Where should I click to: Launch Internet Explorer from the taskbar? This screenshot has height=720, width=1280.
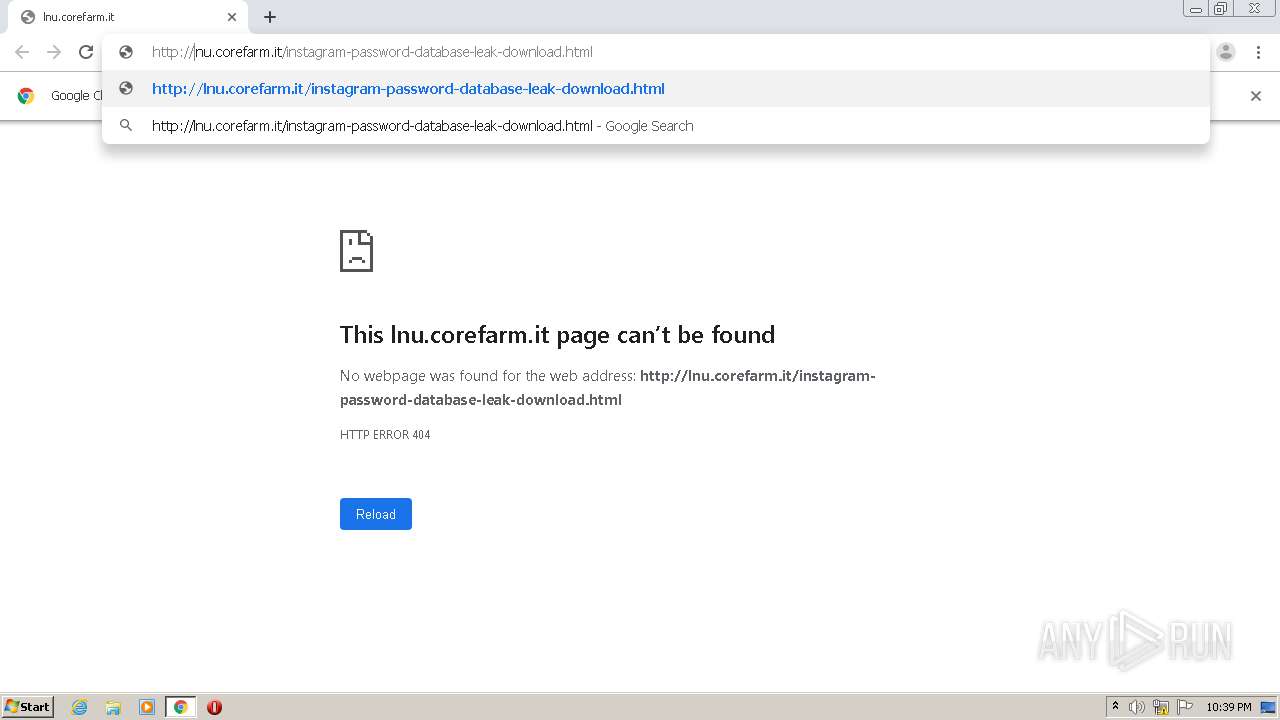coord(80,707)
